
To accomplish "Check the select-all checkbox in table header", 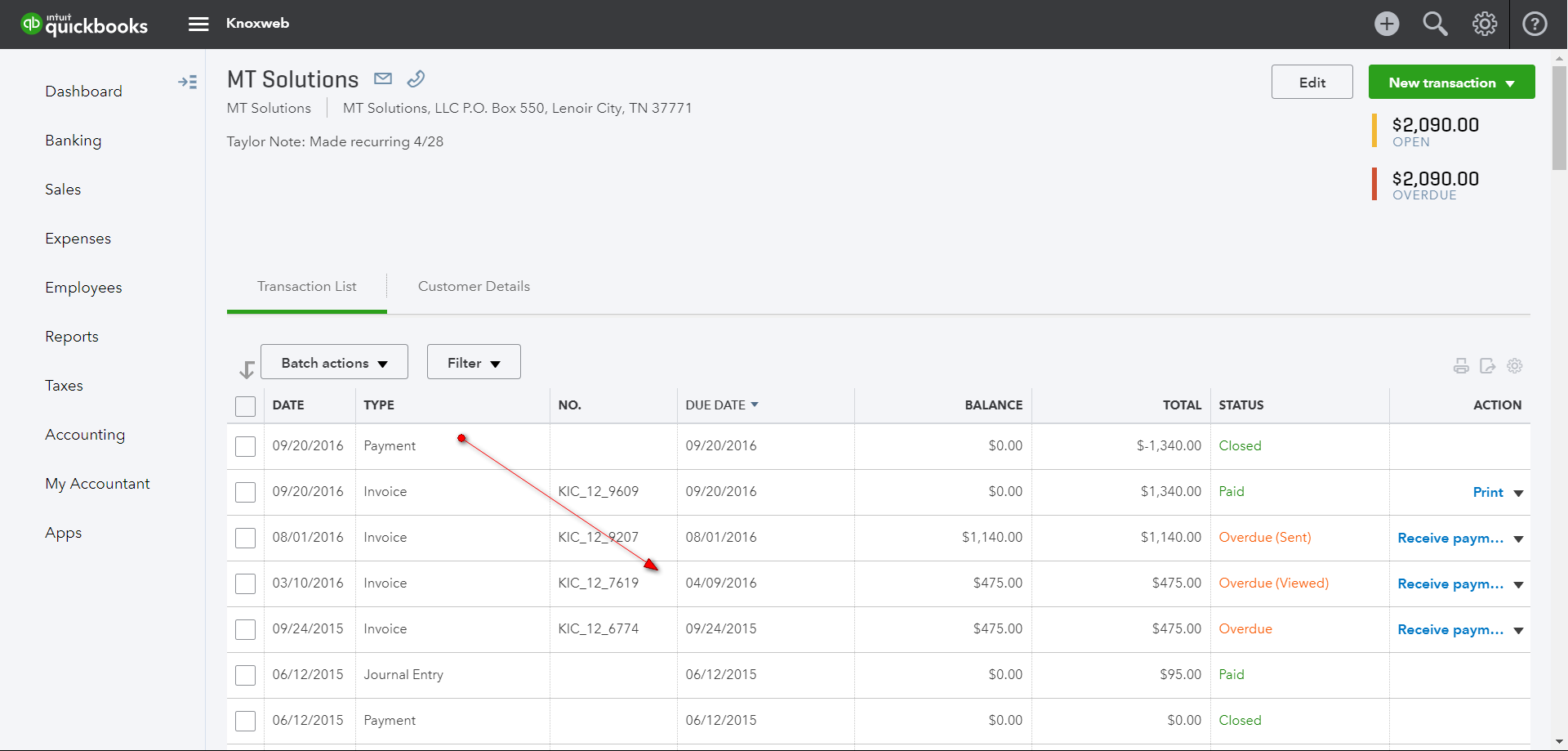I will click(245, 406).
